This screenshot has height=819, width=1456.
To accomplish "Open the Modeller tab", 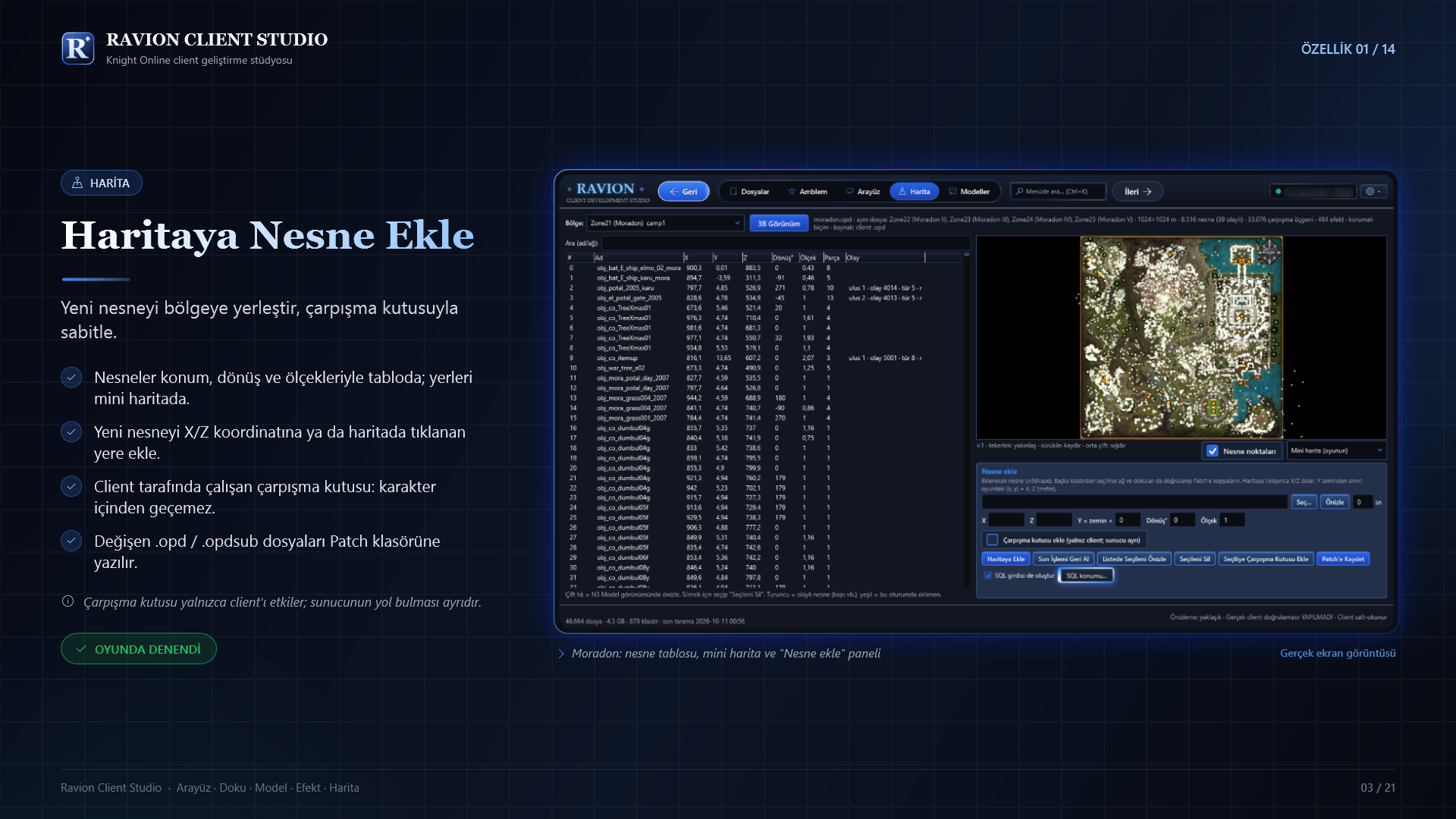I will tap(969, 192).
